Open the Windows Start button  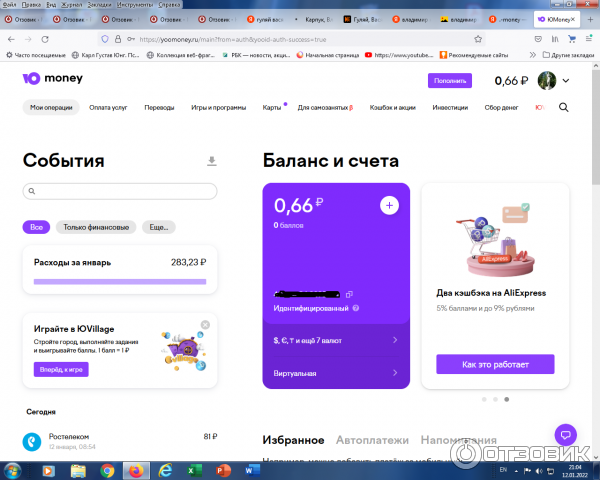[x=13, y=471]
